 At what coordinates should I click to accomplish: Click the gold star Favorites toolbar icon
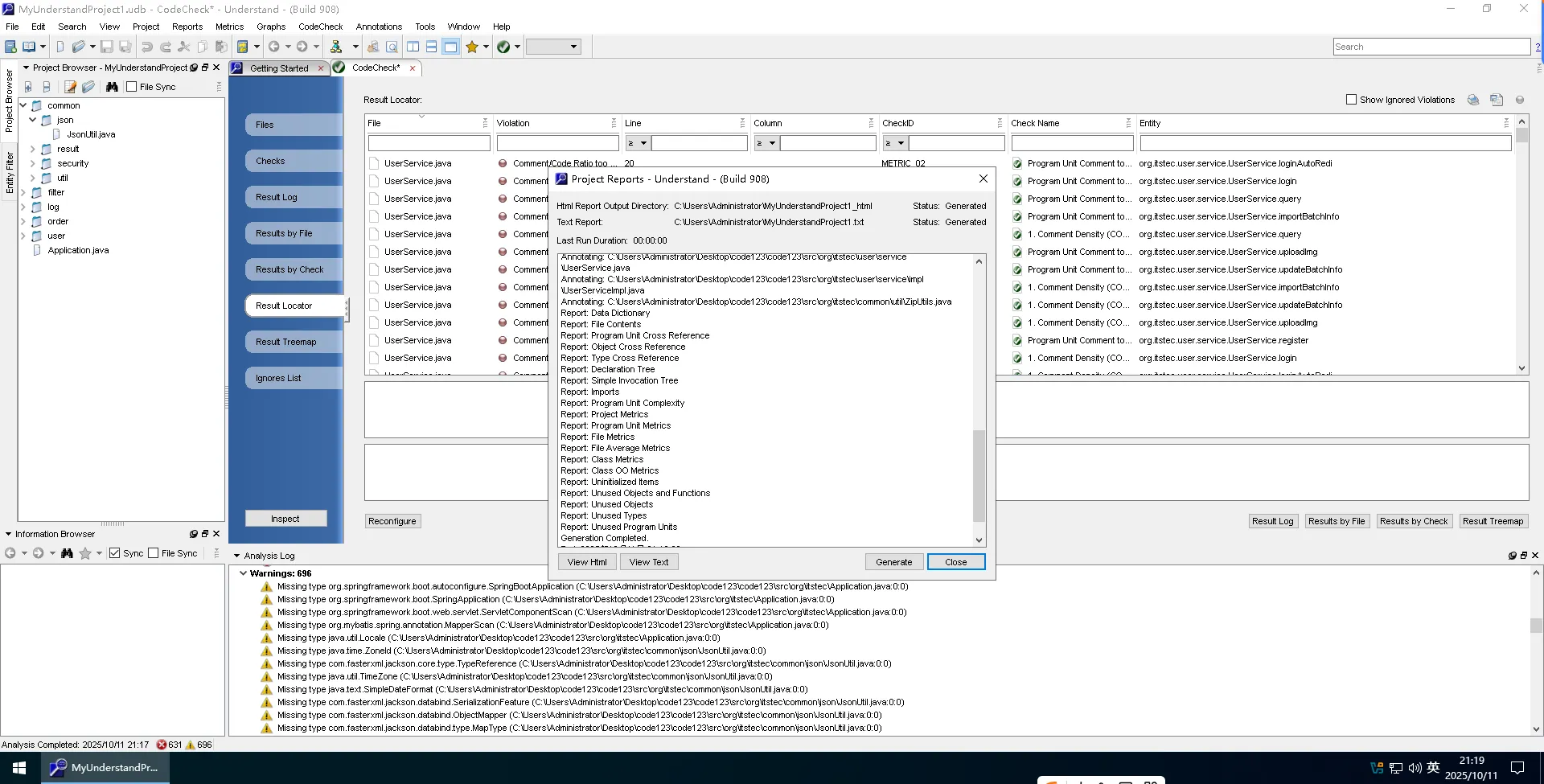pyautogui.click(x=472, y=47)
